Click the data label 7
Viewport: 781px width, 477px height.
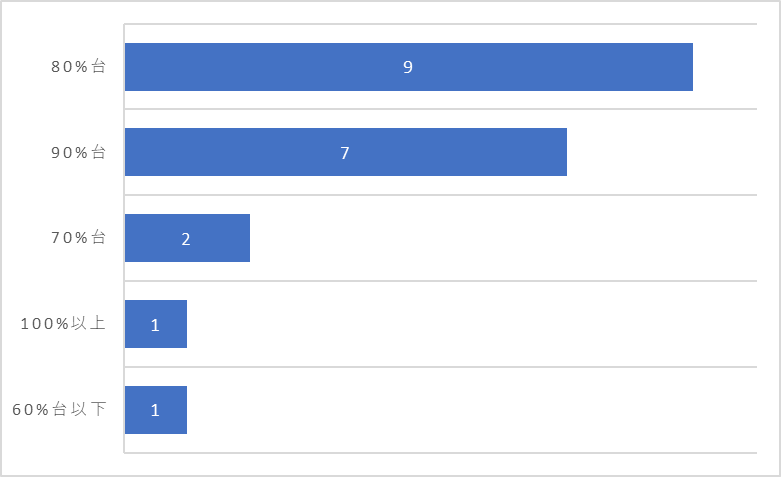pyautogui.click(x=345, y=153)
